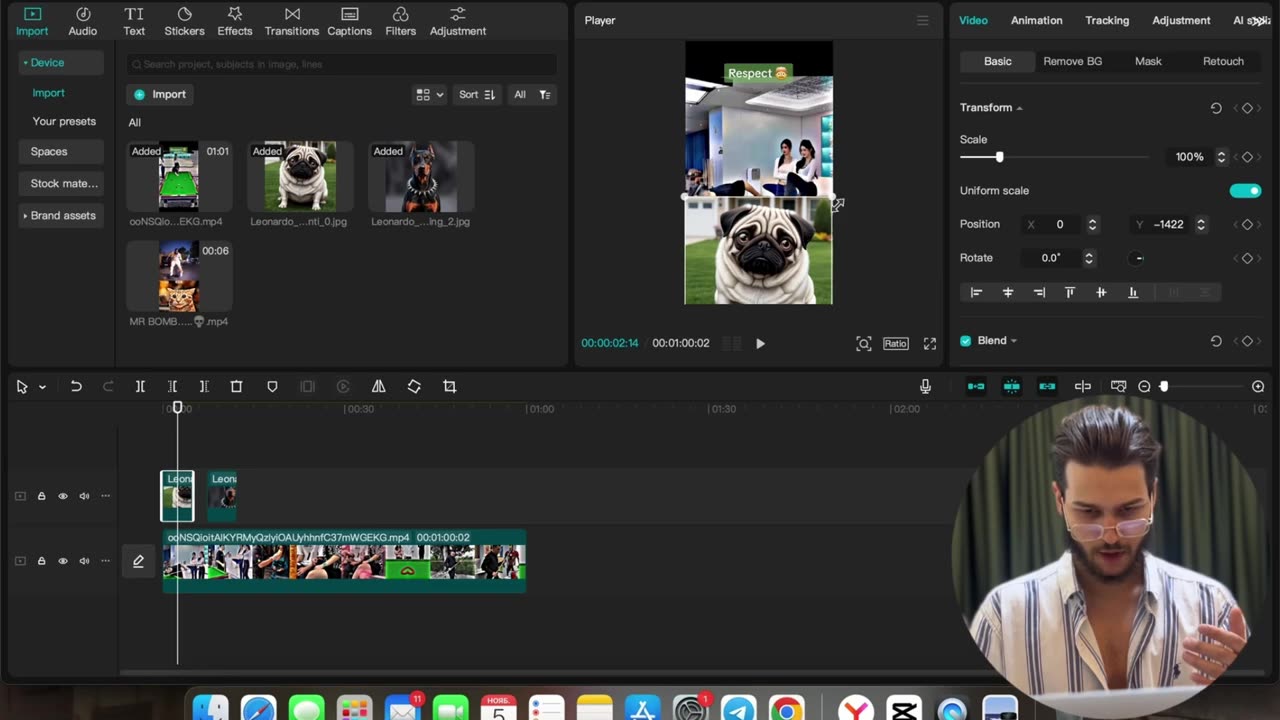The height and width of the screenshot is (720, 1280).
Task: Align clip to left edge
Action: click(976, 292)
